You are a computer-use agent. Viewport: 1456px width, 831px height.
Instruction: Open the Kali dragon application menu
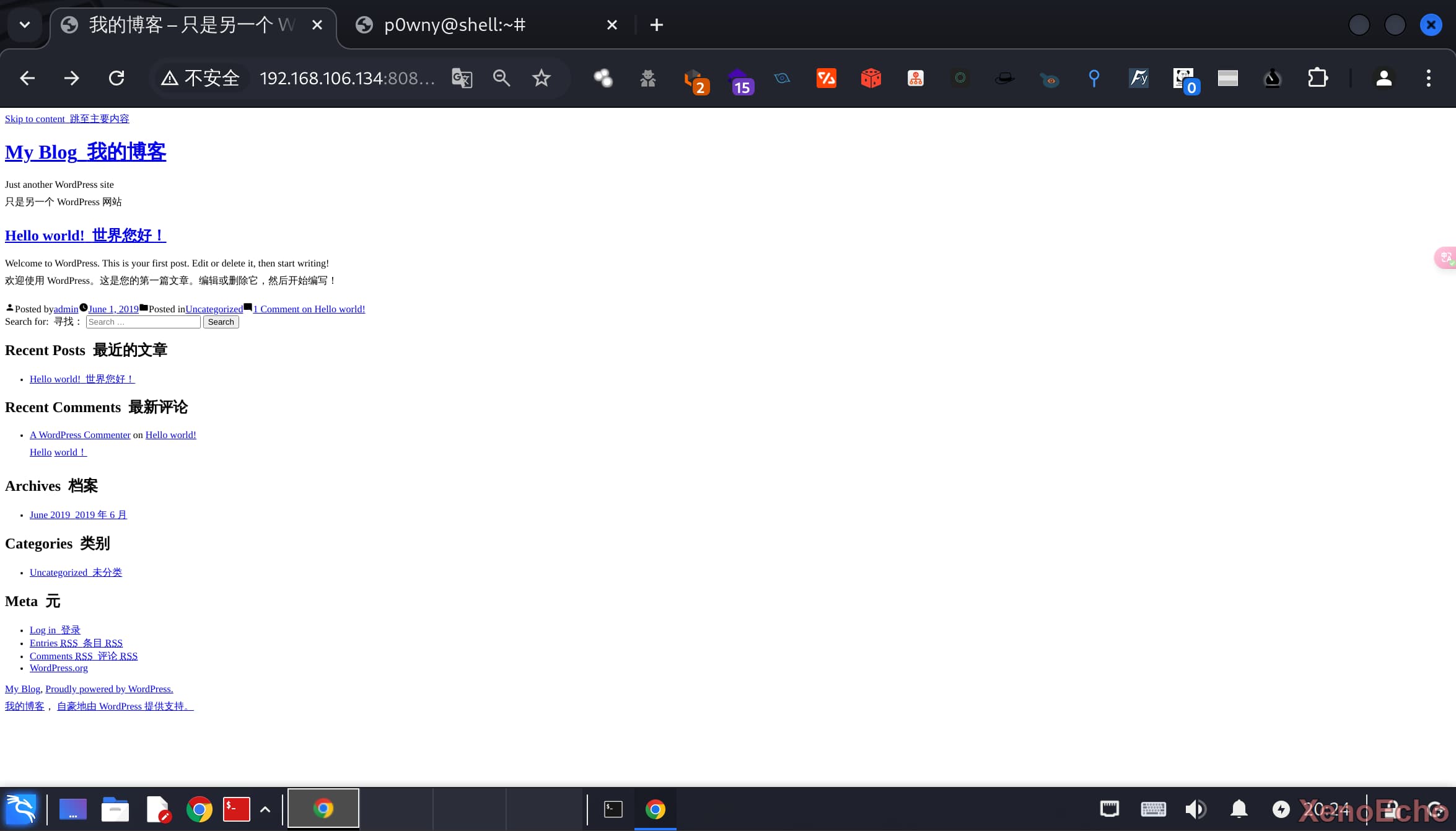pos(21,809)
